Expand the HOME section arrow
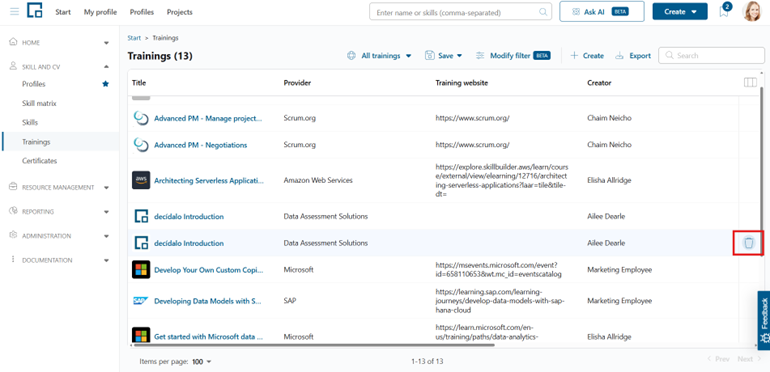The image size is (770, 372). [x=107, y=43]
